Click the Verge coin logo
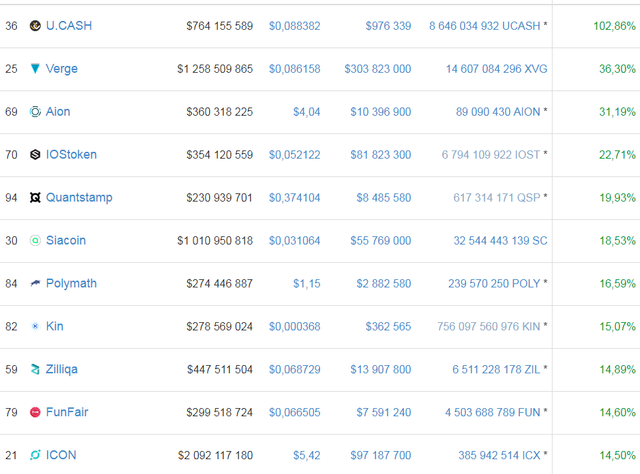 click(x=35, y=69)
